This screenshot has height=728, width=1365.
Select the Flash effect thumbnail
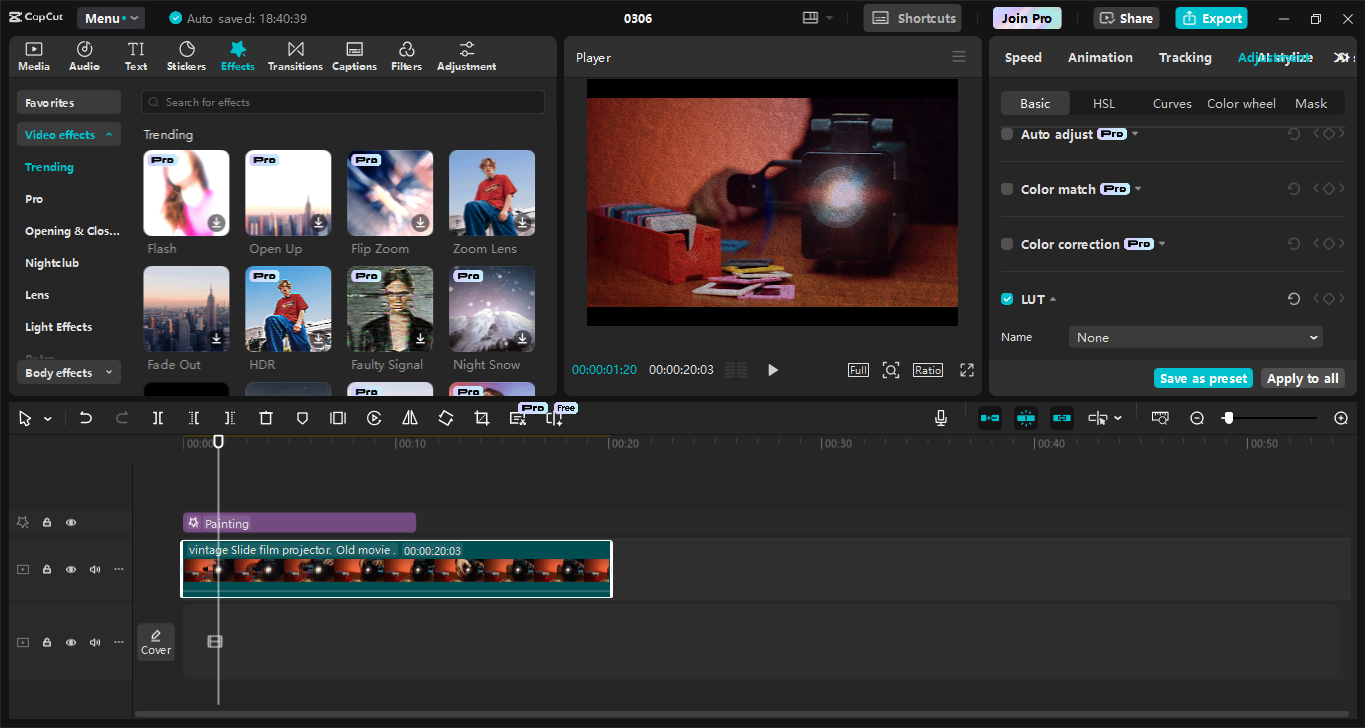tap(186, 192)
